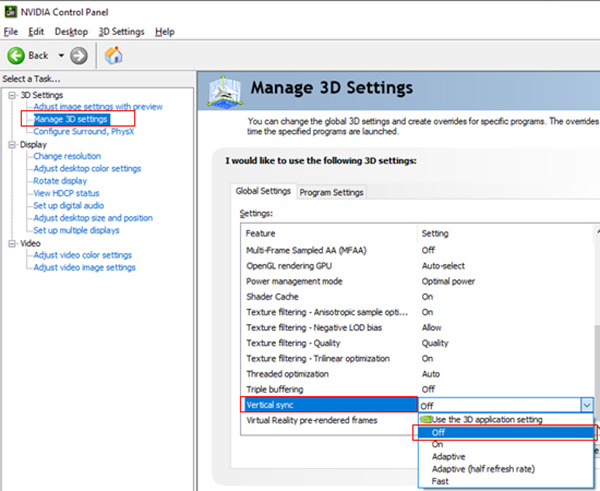Click the NVIDIA logo in title bar
The height and width of the screenshot is (491, 600).
pyautogui.click(x=9, y=11)
